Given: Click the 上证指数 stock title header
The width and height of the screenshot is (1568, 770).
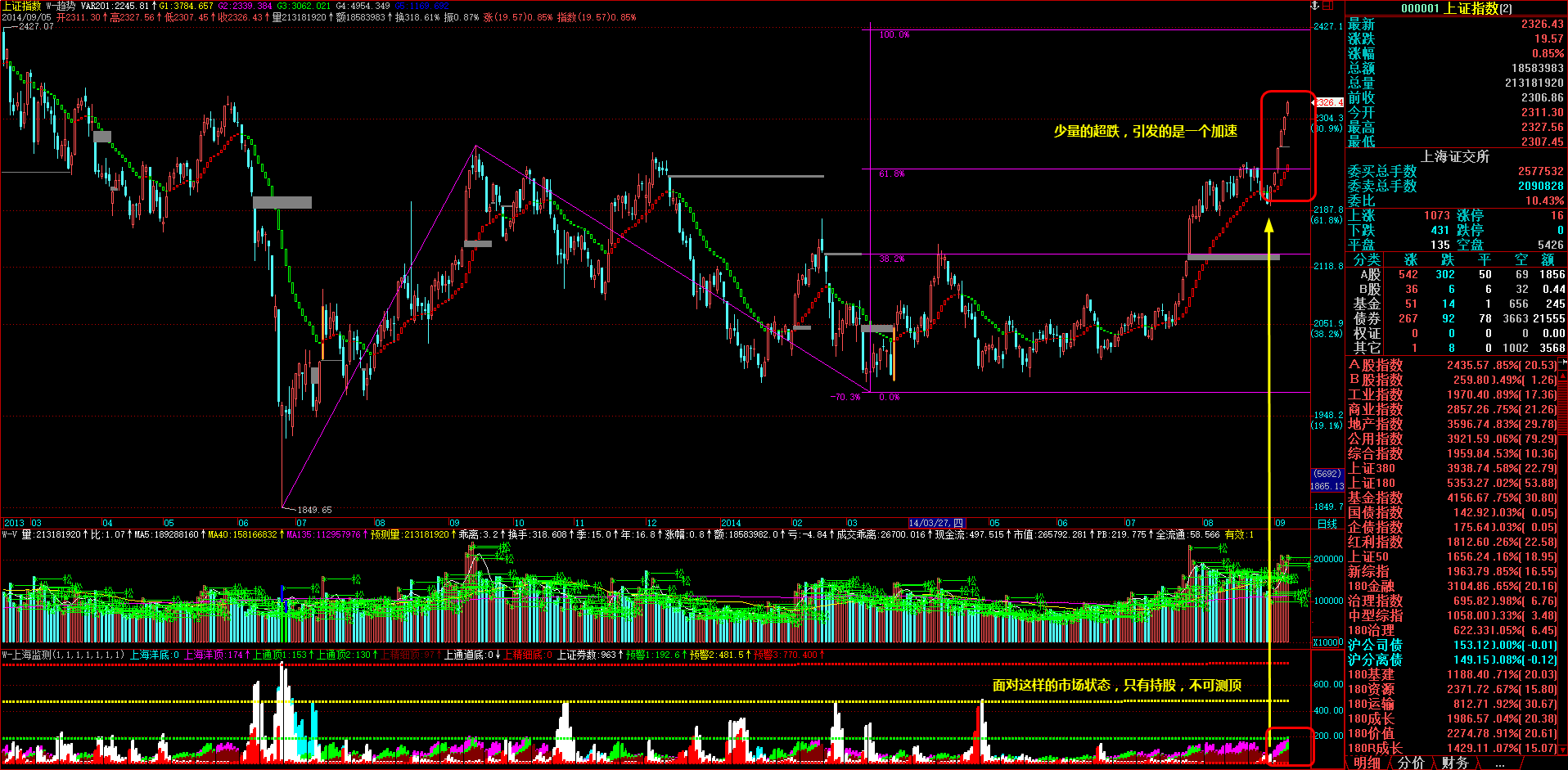Looking at the screenshot, I should point(1457,8).
